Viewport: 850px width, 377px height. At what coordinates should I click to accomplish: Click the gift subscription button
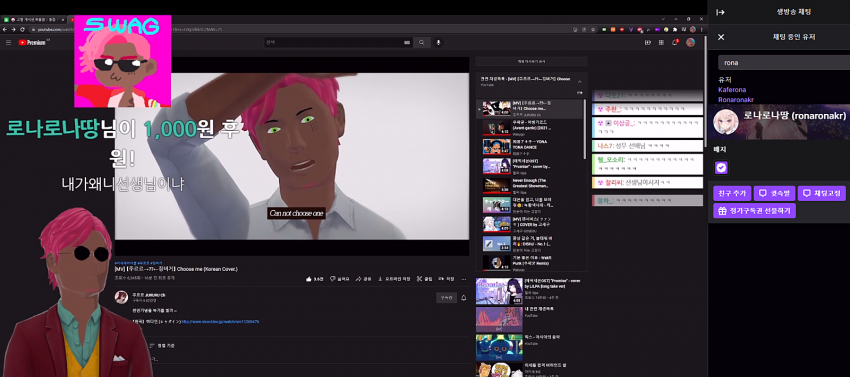pyautogui.click(x=754, y=211)
